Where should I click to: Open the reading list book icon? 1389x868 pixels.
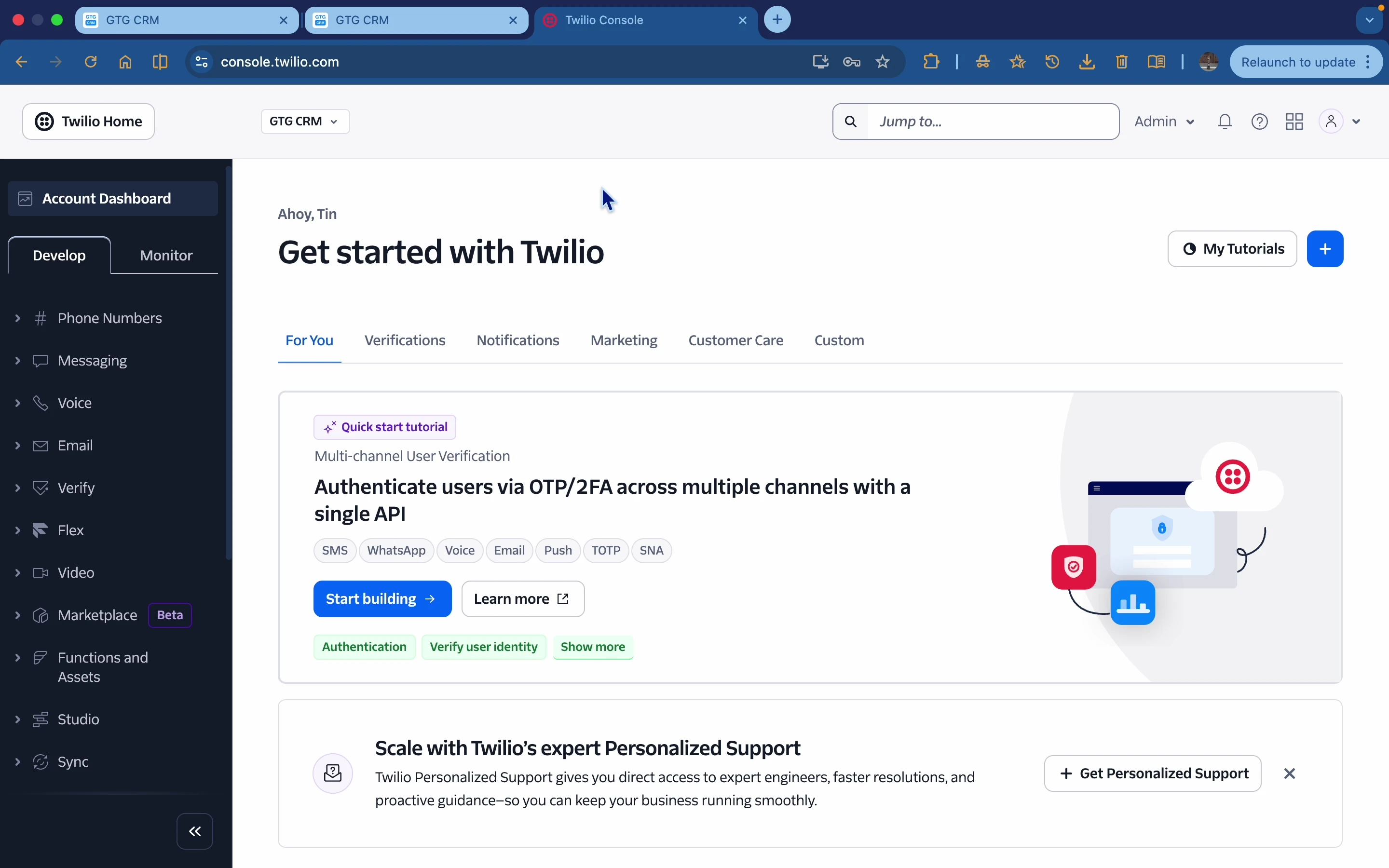coord(1157,61)
